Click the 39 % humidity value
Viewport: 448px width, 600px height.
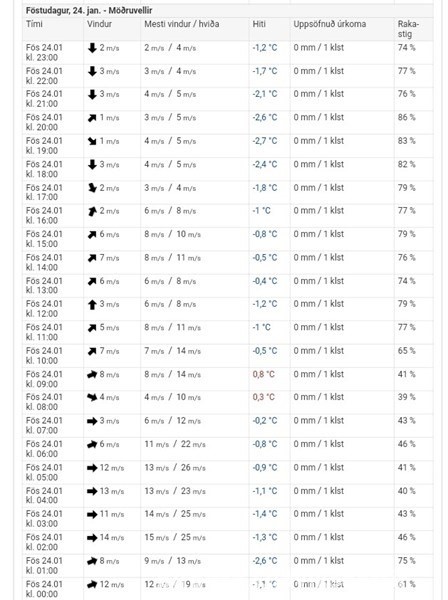pyautogui.click(x=406, y=397)
